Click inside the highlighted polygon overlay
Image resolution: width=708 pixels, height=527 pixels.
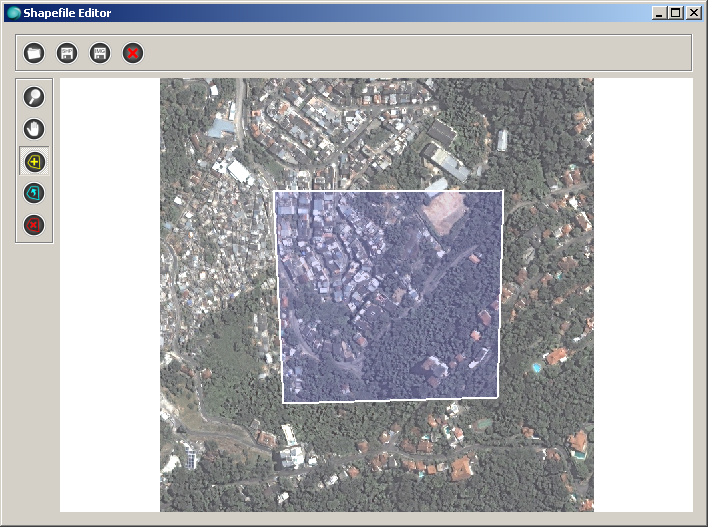point(389,297)
